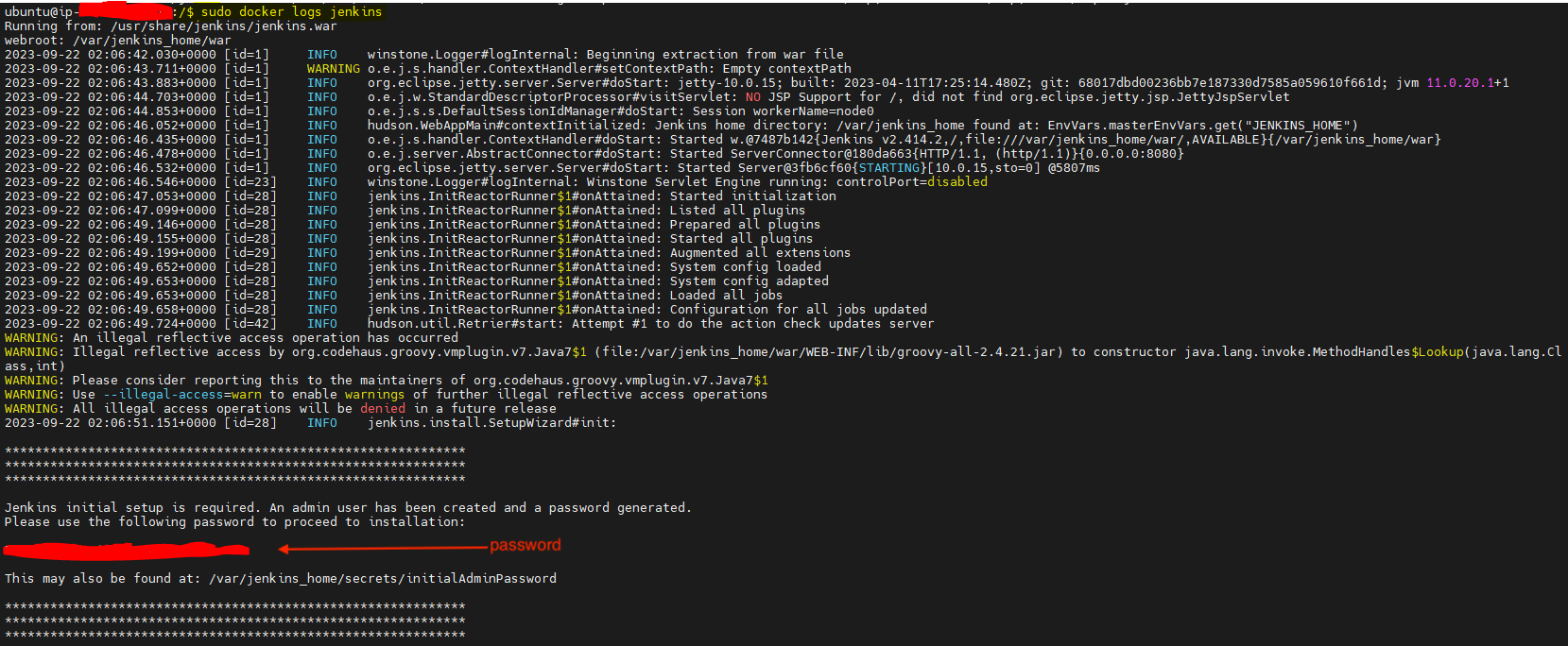Screen dimensions: 1568x646
Task: Click the 'Loaded all jobs' log message
Action: click(727, 296)
